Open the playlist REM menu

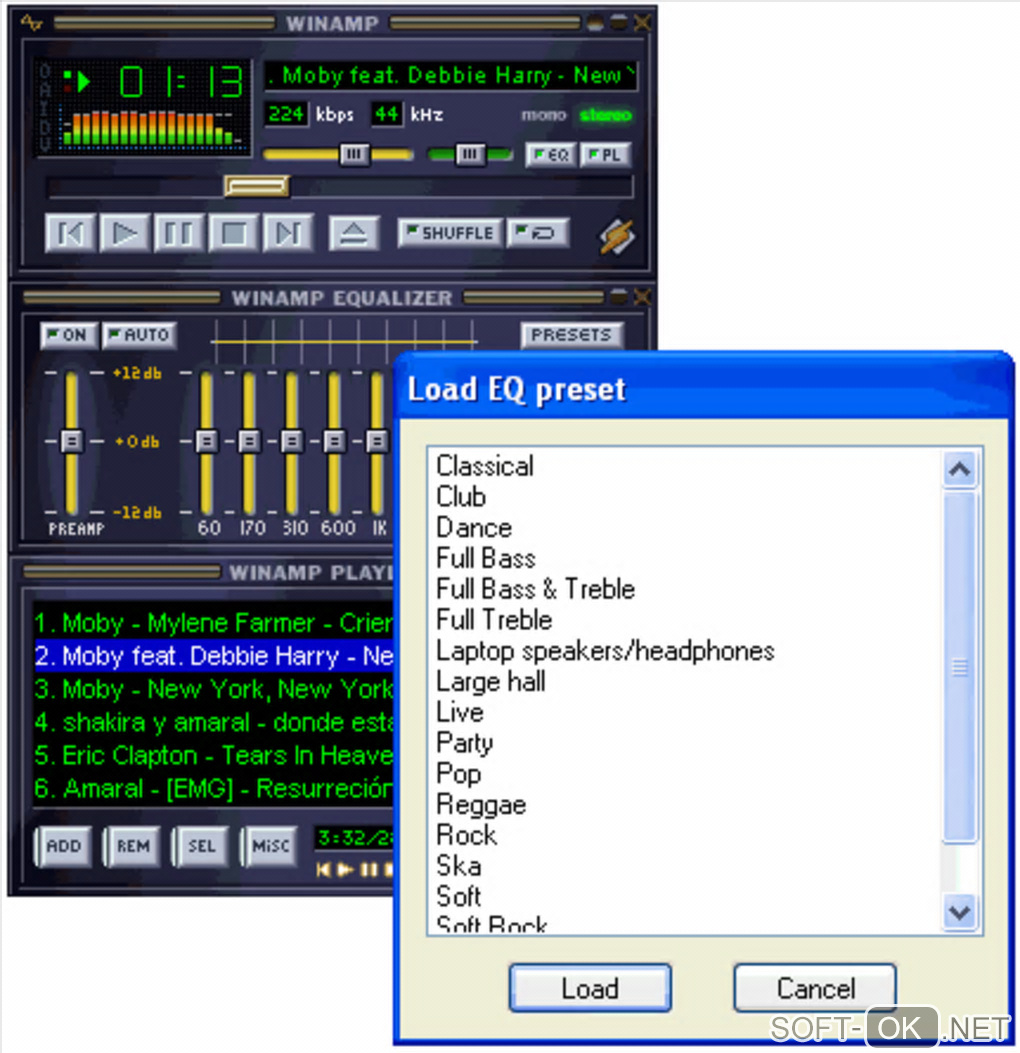[132, 846]
